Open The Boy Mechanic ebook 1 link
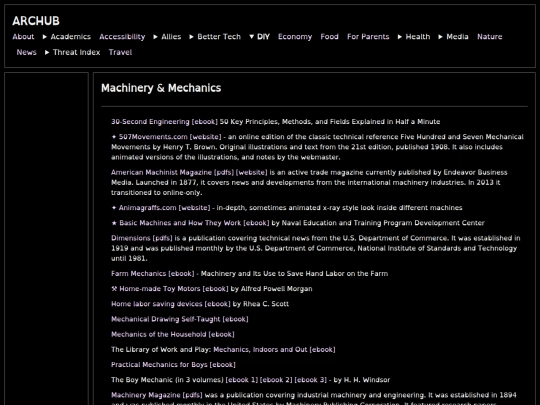This screenshot has width=540, height=405. pyautogui.click(x=242, y=380)
